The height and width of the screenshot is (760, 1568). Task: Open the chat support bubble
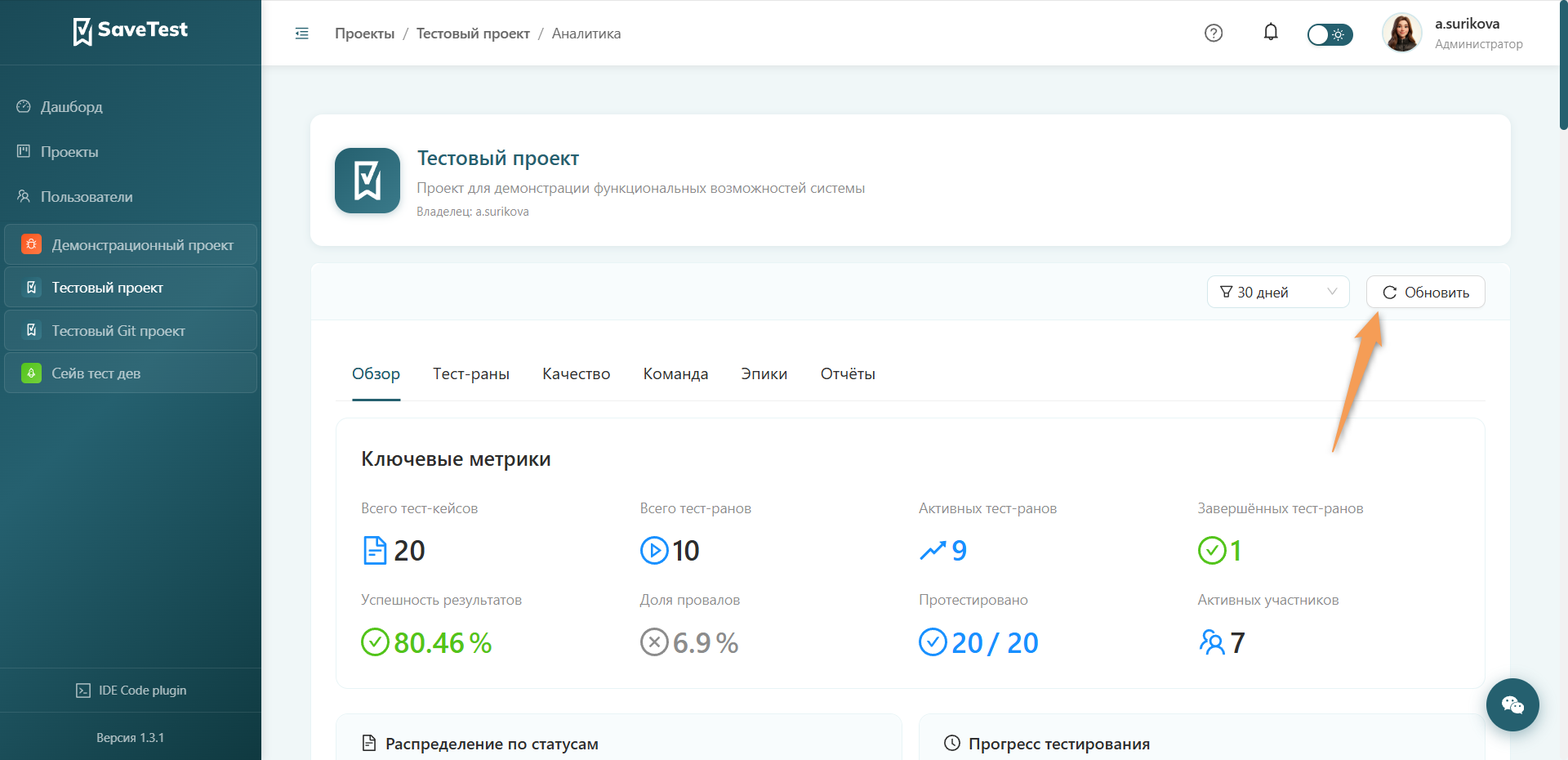pyautogui.click(x=1512, y=704)
